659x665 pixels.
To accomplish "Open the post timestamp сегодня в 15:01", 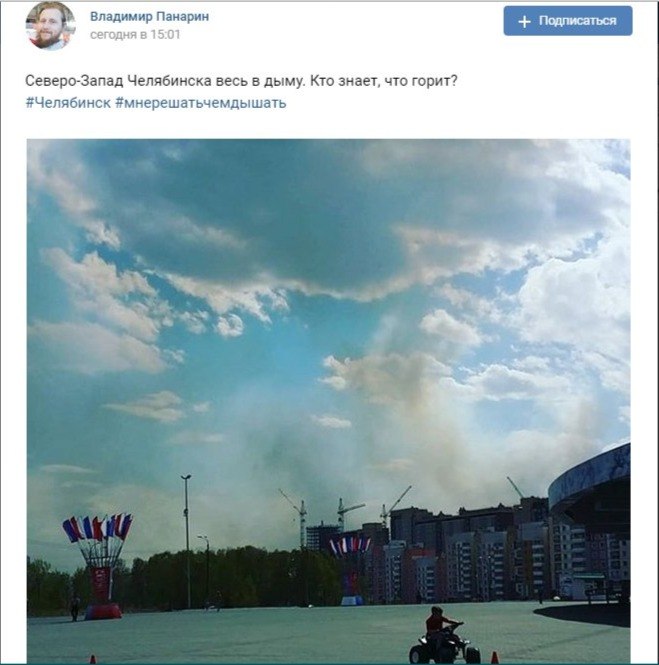I will 135,34.
